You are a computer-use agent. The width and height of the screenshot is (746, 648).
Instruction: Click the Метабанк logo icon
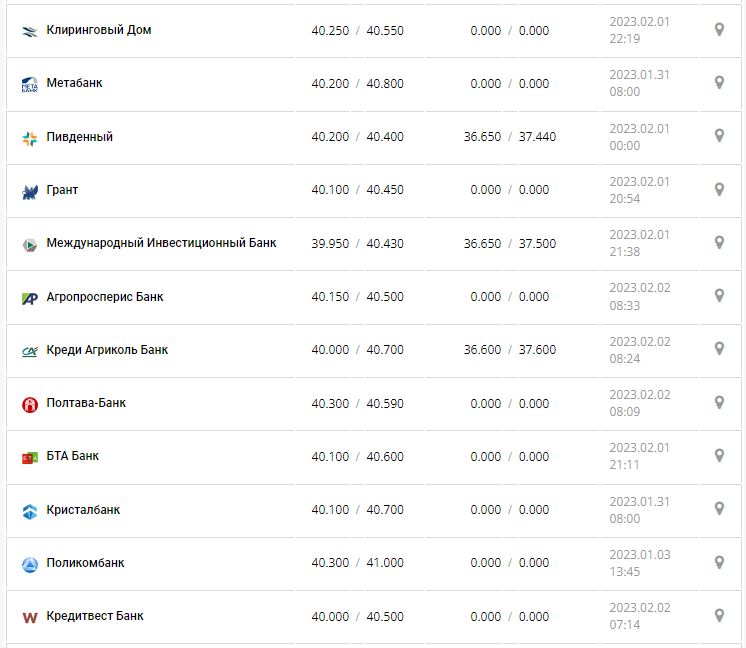(29, 85)
